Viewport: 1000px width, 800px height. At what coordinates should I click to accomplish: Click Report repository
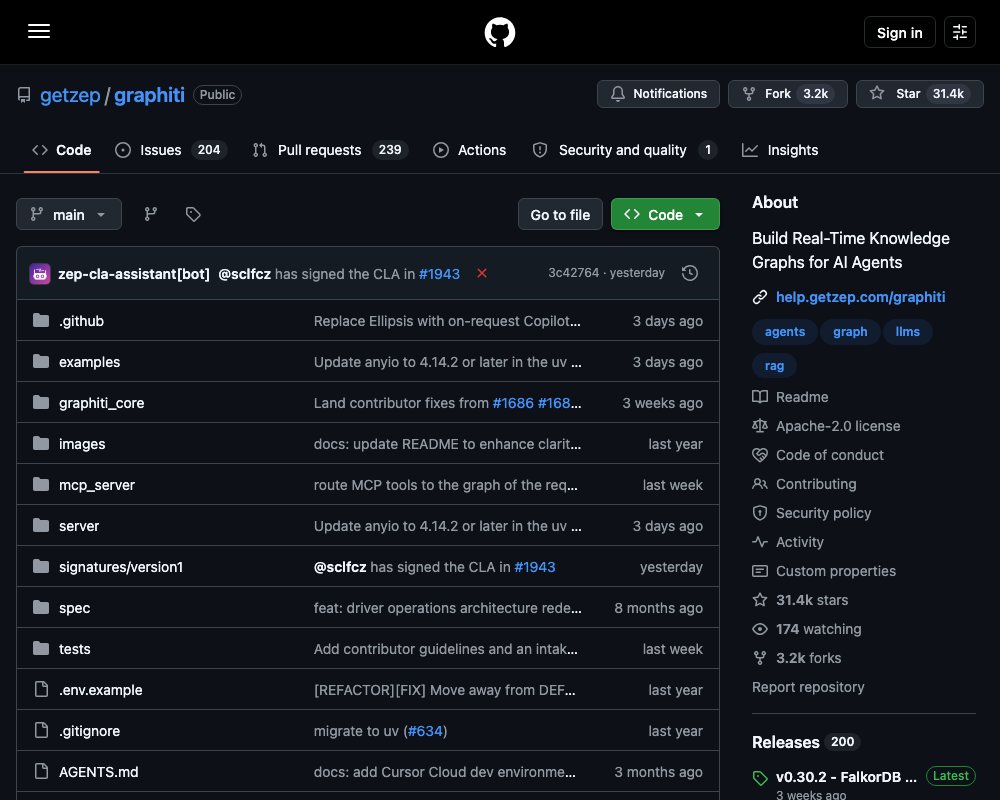tap(808, 687)
